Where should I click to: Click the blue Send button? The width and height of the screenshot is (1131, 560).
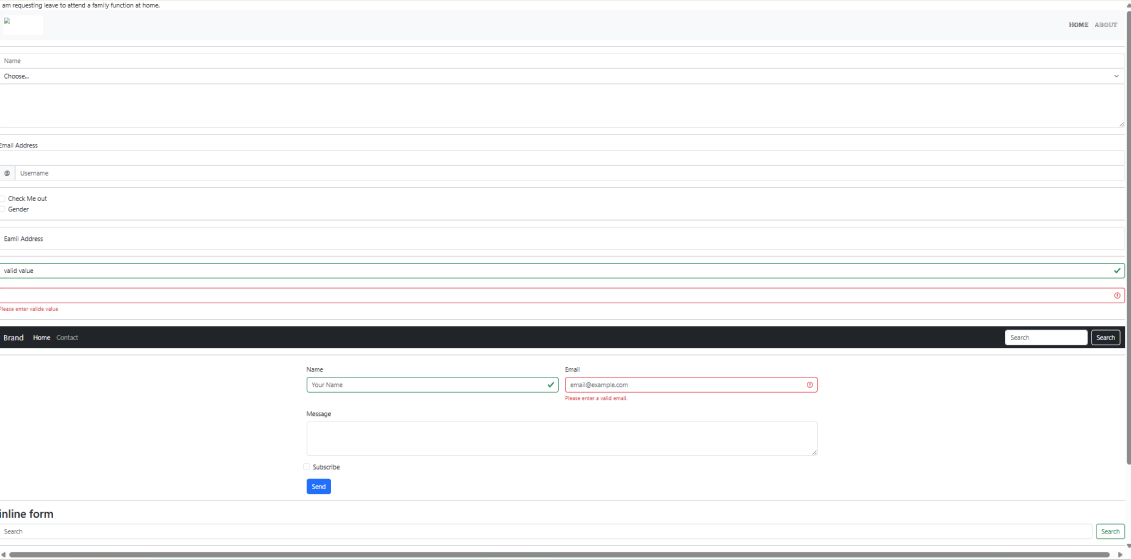[319, 486]
